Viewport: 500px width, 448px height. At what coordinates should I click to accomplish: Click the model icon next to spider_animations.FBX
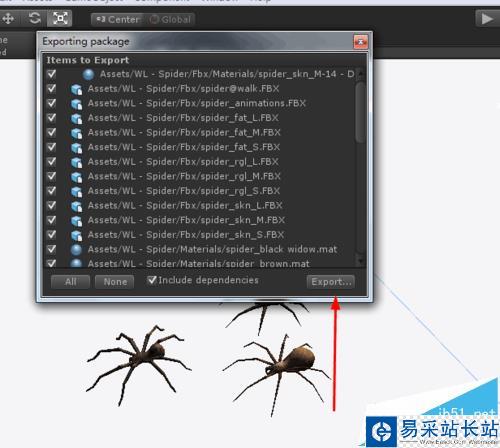[x=76, y=104]
